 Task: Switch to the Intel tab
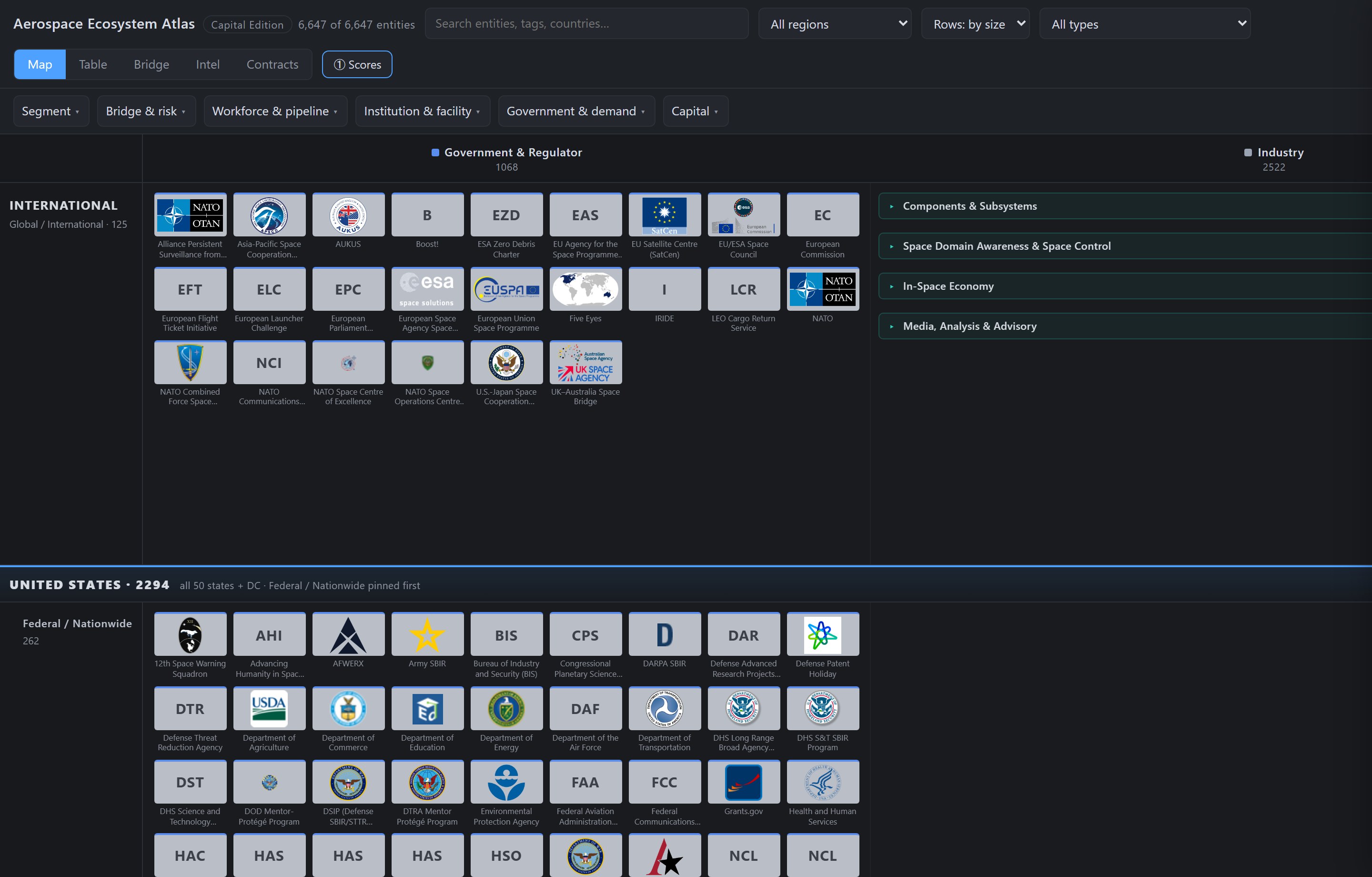pos(208,64)
